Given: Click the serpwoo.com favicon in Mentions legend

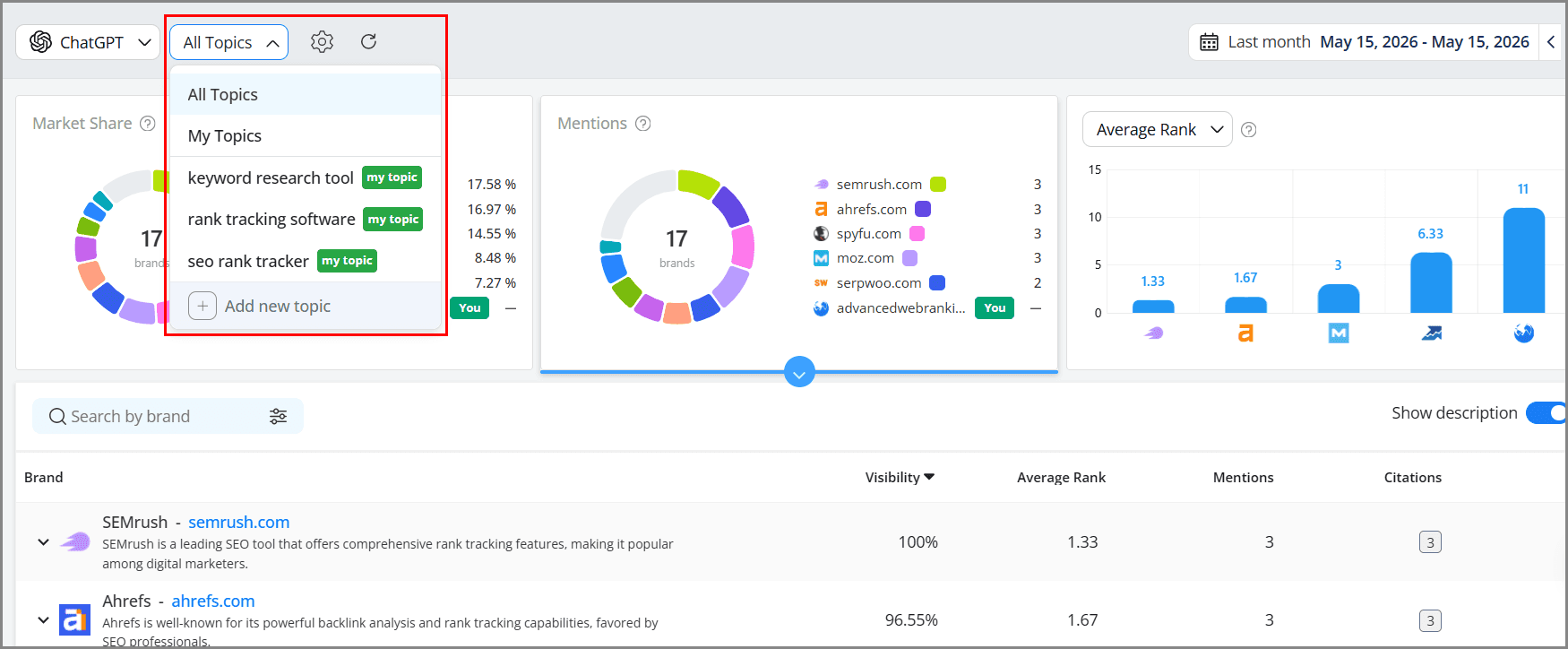Looking at the screenshot, I should click(x=821, y=283).
